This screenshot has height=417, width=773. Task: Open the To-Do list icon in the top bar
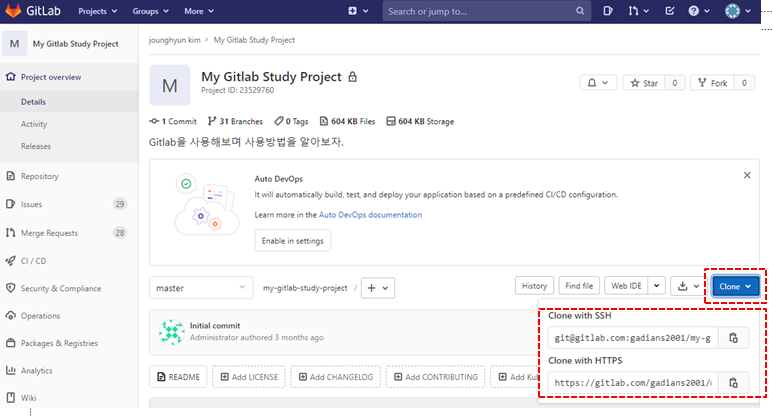coord(669,11)
